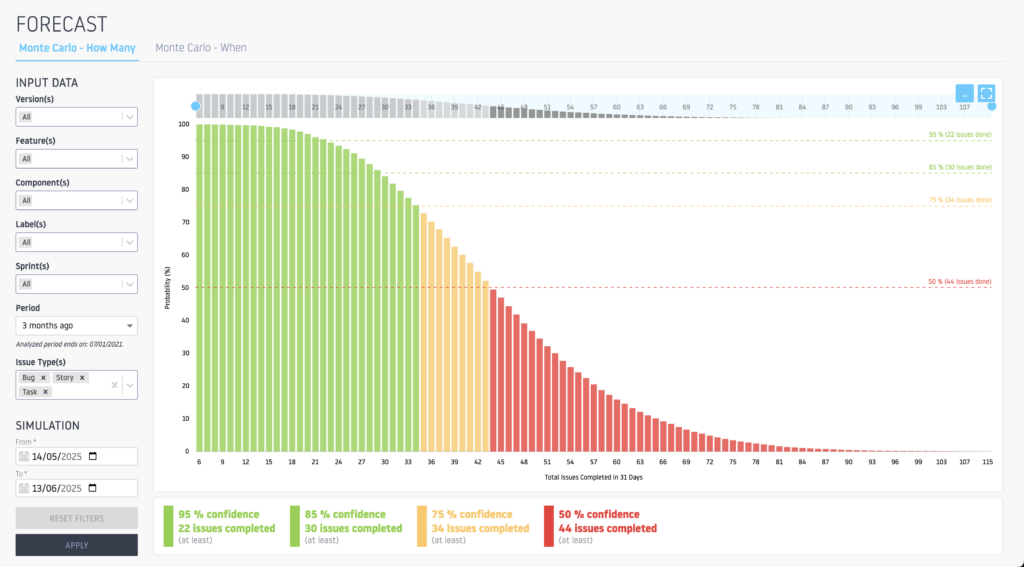The width and height of the screenshot is (1024, 567).
Task: Open calendar picker for From date
Action: click(93, 457)
